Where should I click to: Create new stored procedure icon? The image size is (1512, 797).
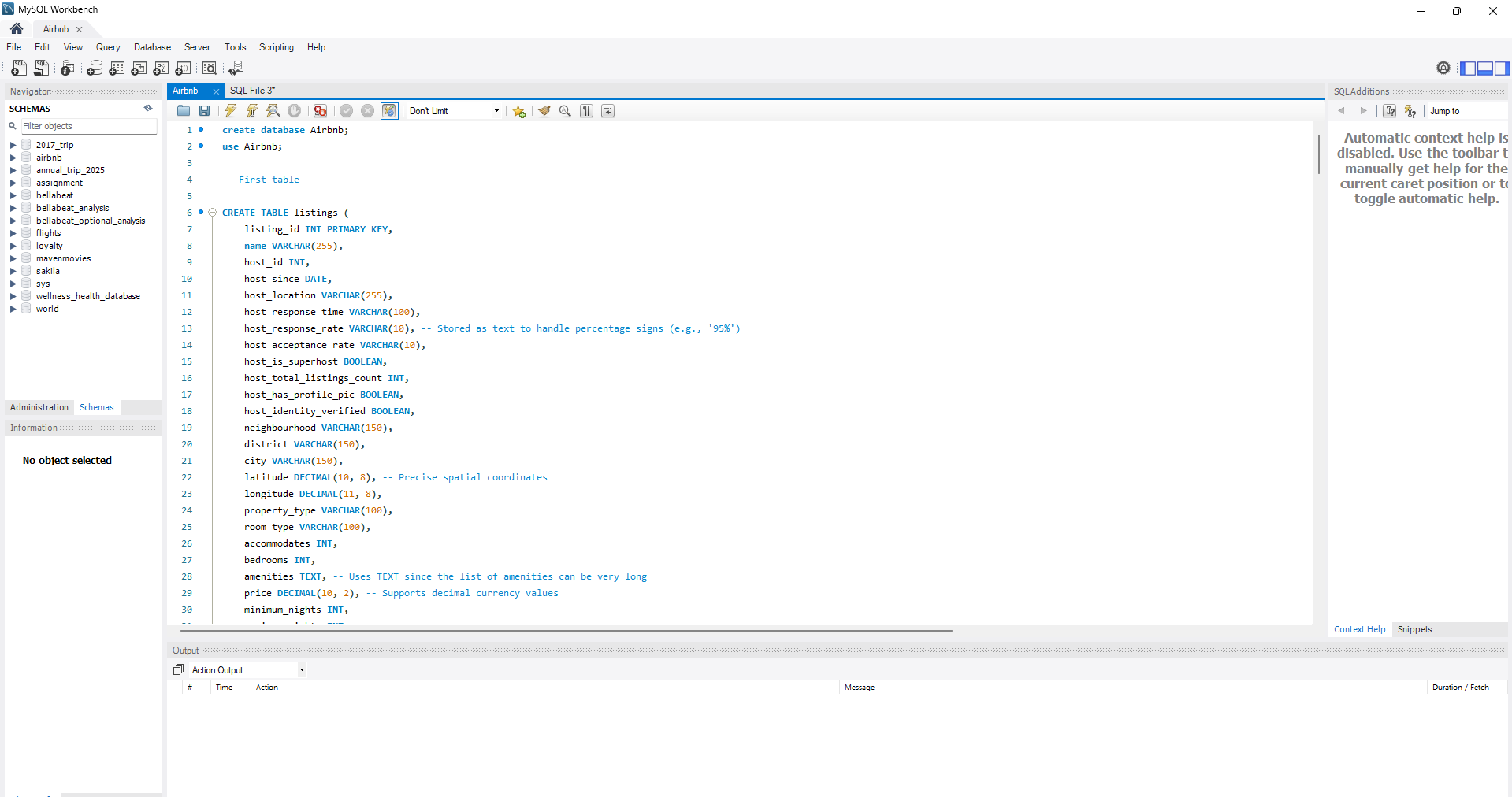[161, 69]
